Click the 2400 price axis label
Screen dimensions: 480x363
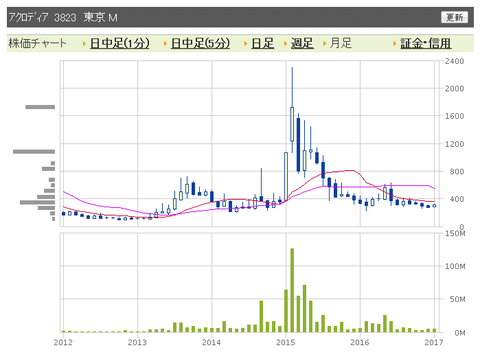pyautogui.click(x=454, y=61)
